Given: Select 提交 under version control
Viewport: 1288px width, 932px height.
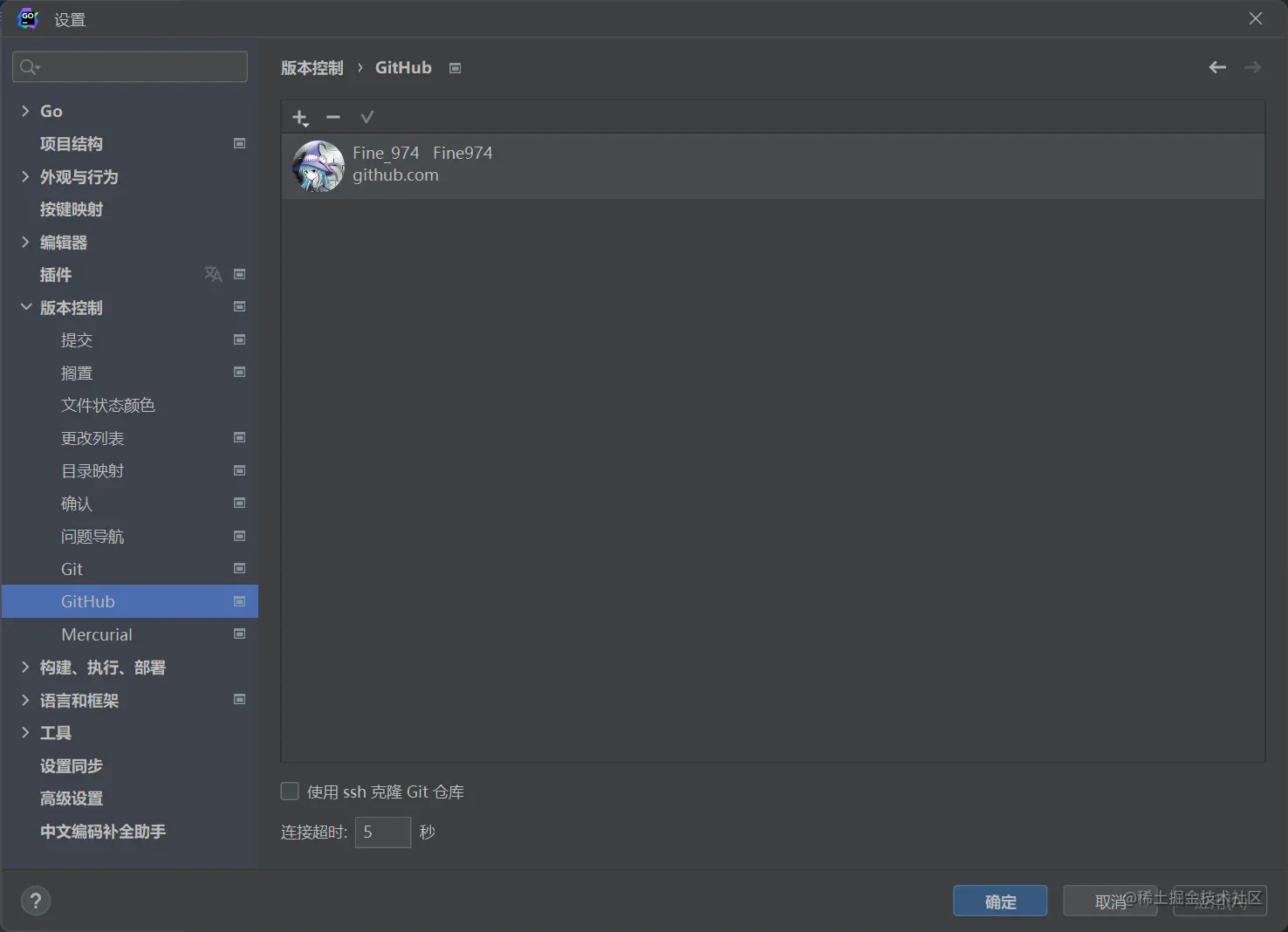Looking at the screenshot, I should [x=77, y=340].
